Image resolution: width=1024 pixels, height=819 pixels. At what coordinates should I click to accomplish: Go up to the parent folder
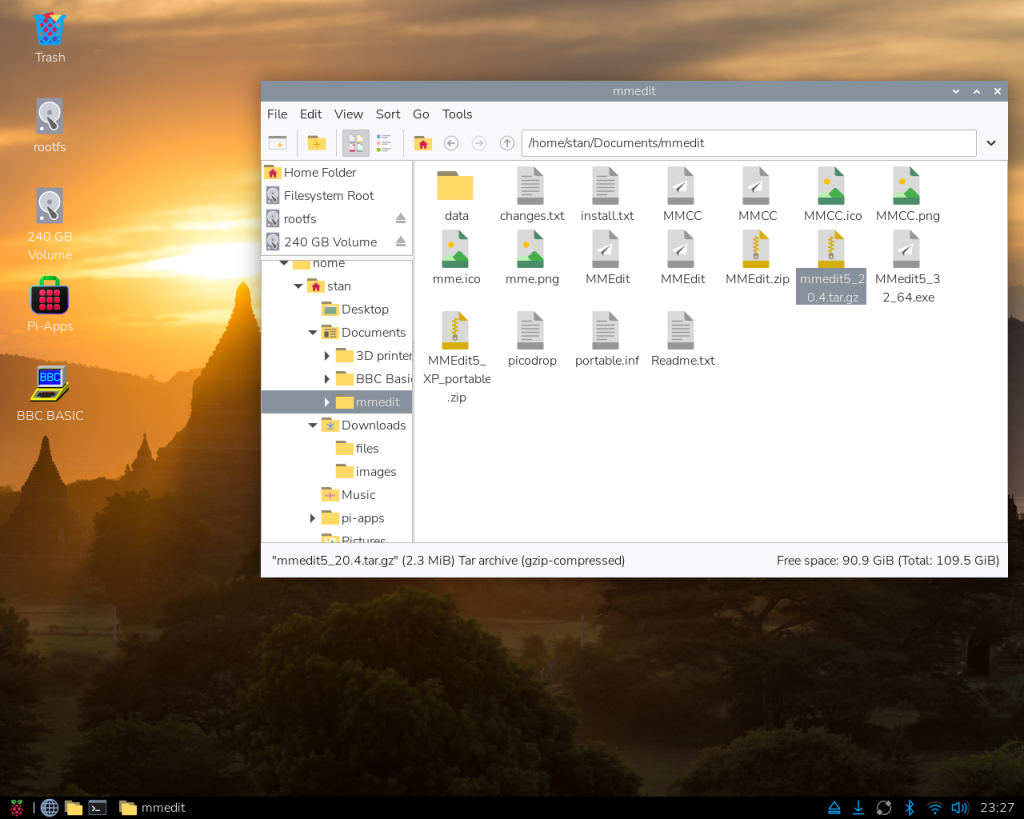507,143
